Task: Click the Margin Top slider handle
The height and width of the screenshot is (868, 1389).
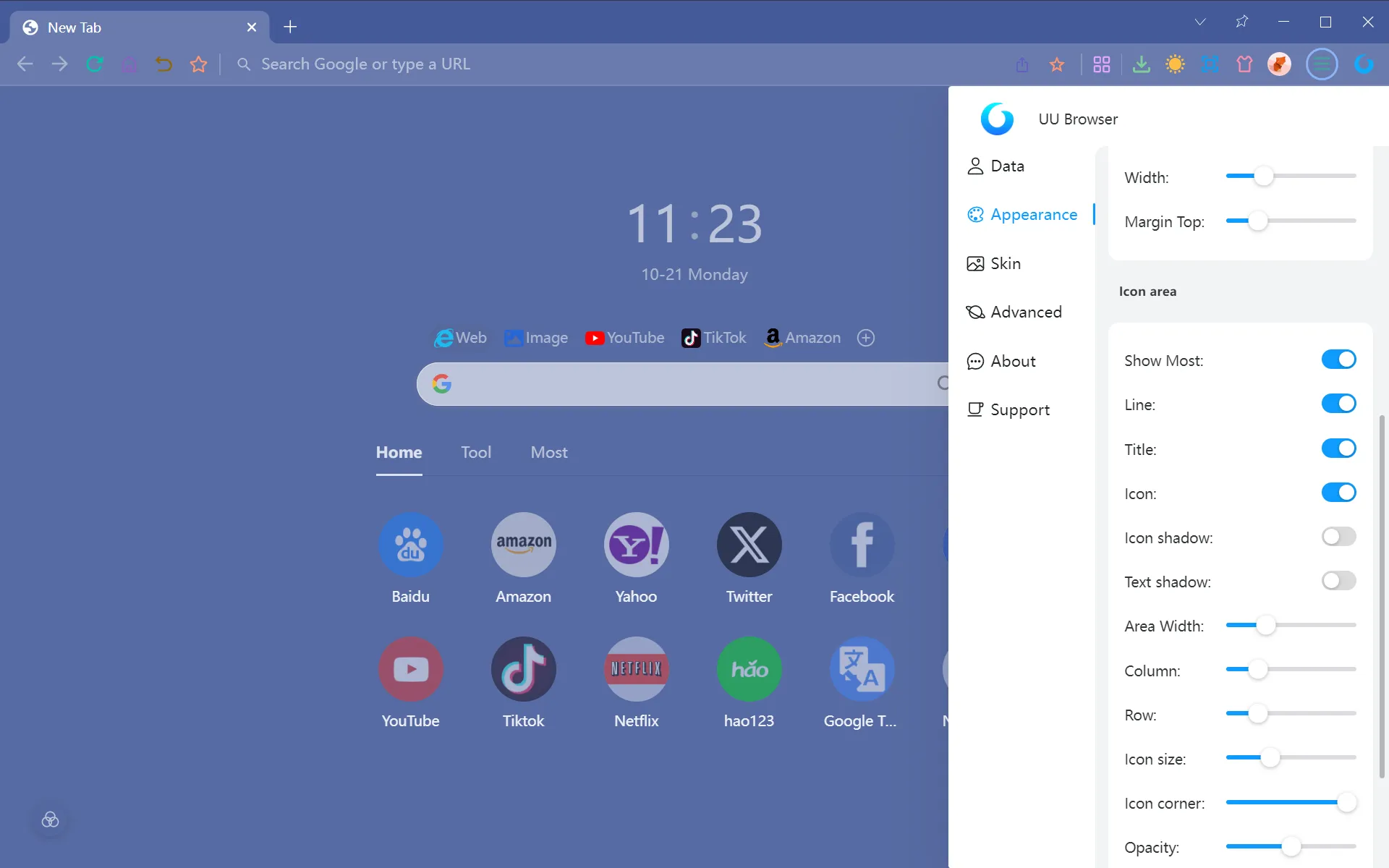Action: (x=1258, y=221)
